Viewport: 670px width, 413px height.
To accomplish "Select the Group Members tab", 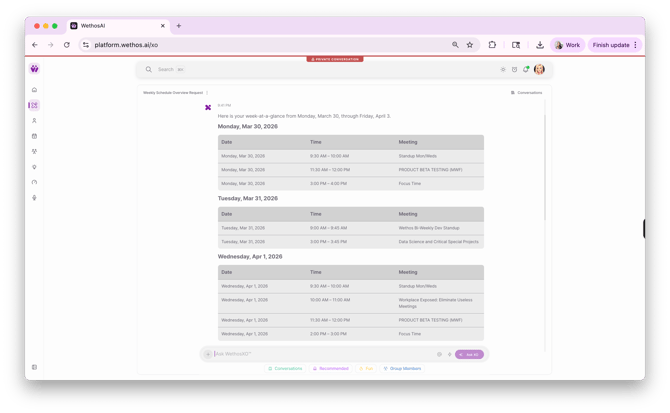I will pos(402,368).
